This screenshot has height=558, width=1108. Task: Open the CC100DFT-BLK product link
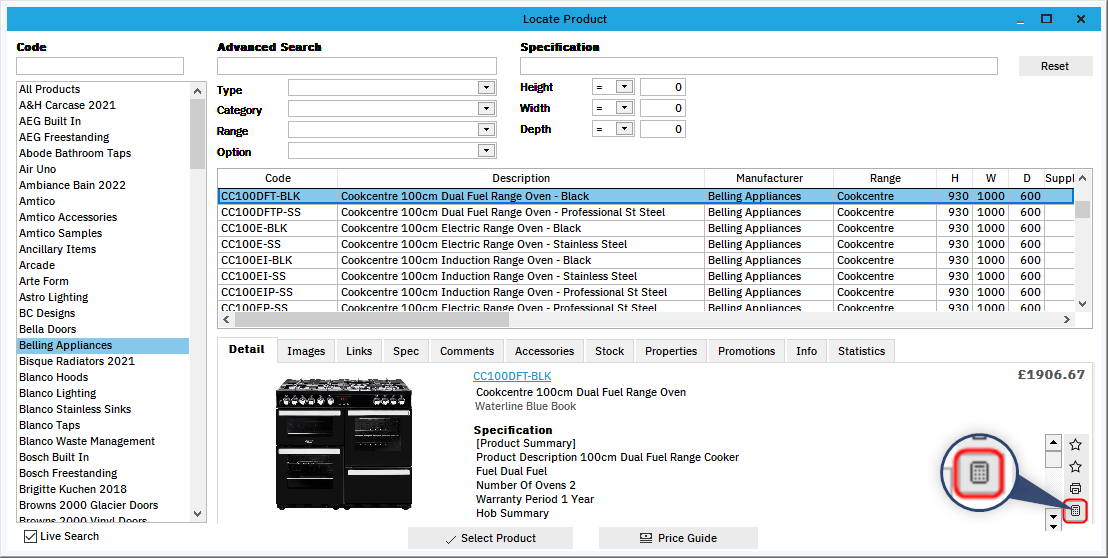tap(512, 376)
